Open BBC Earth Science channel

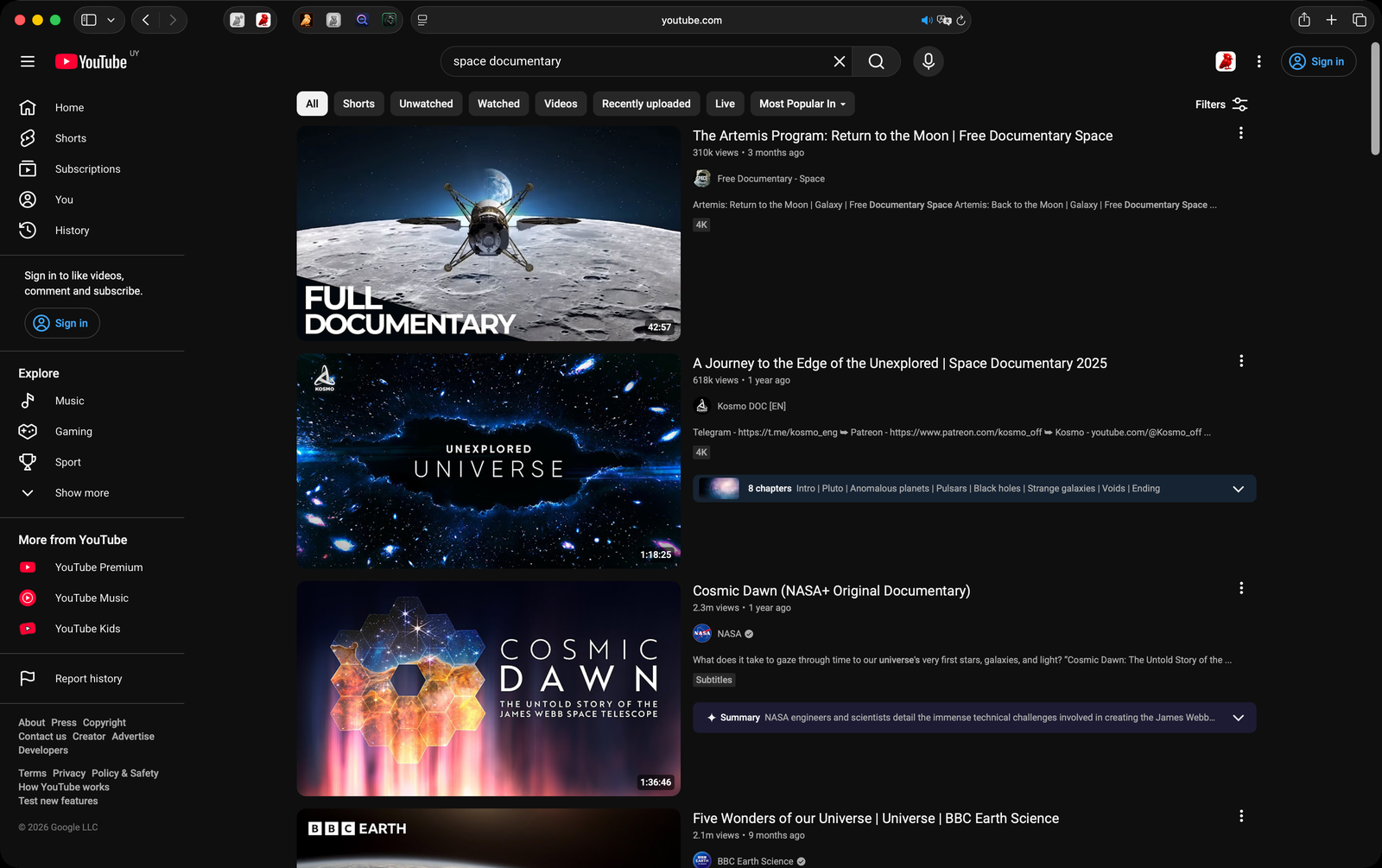tap(755, 861)
